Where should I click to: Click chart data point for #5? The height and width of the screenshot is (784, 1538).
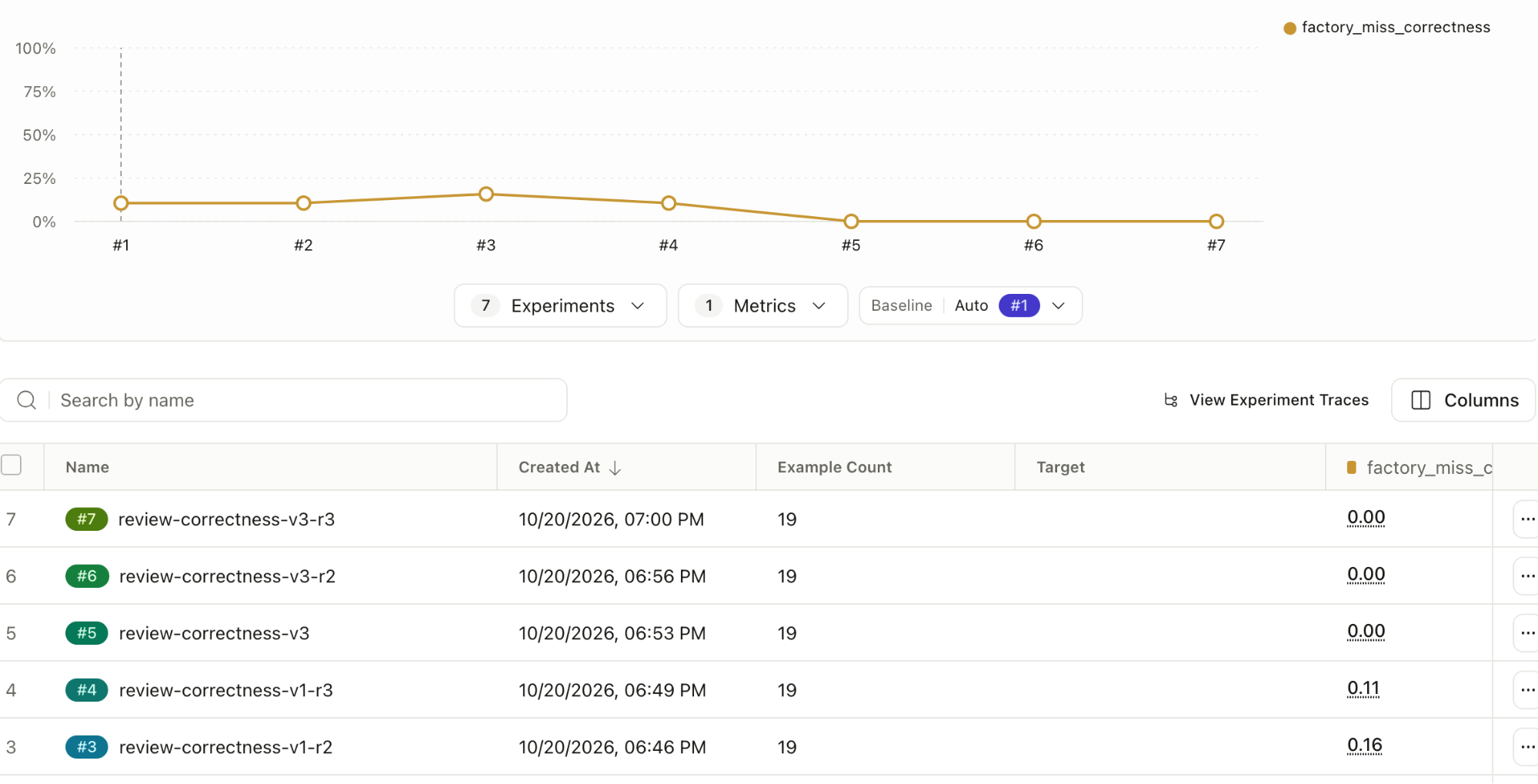click(x=851, y=222)
